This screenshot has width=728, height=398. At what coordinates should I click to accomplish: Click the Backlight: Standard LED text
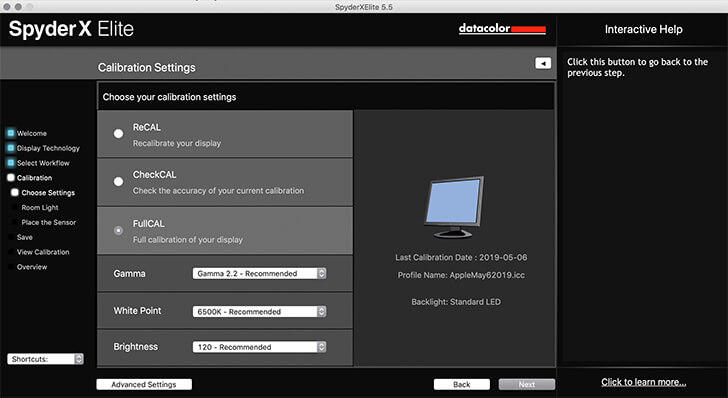point(456,302)
